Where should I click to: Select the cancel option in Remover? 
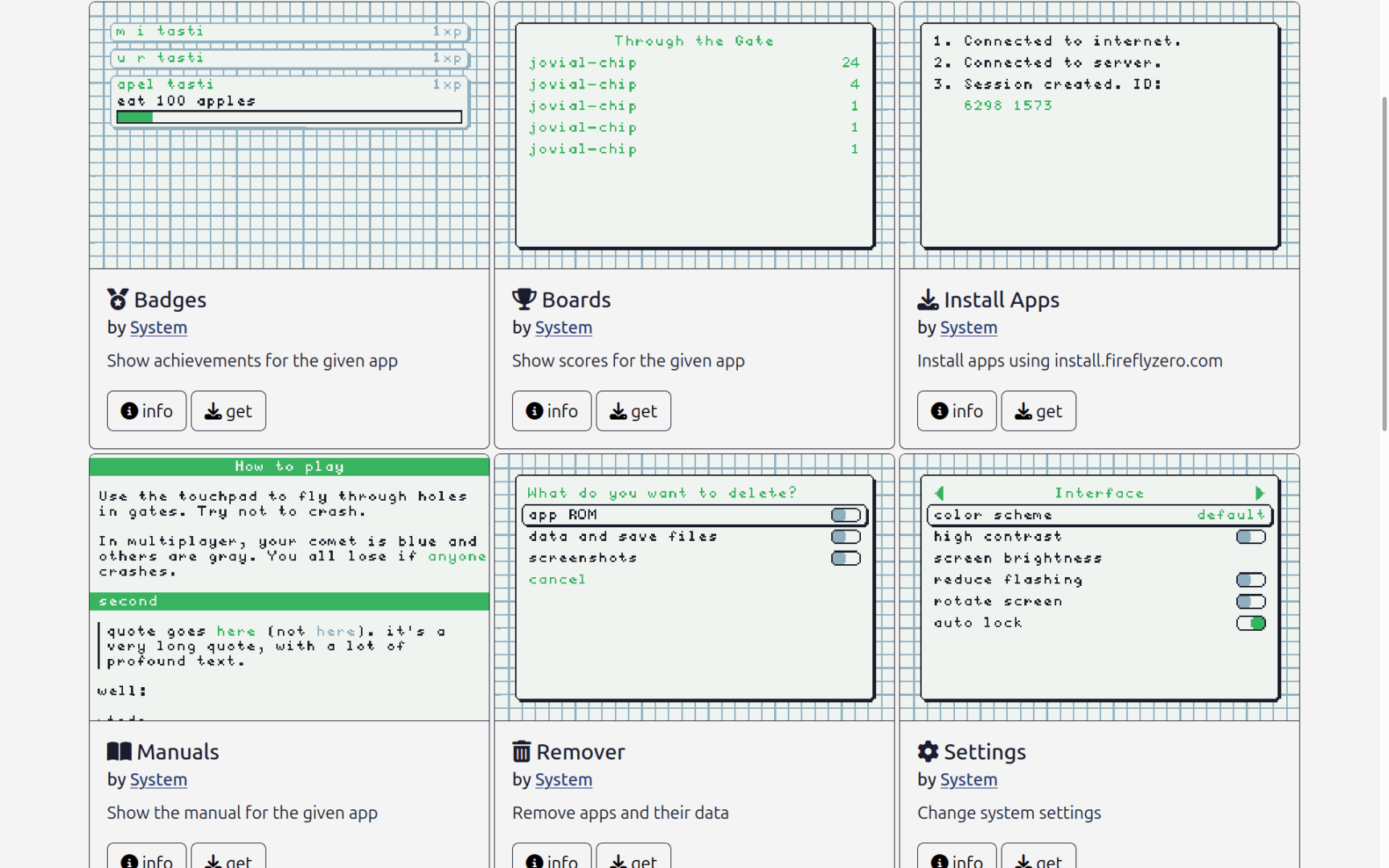tap(557, 579)
